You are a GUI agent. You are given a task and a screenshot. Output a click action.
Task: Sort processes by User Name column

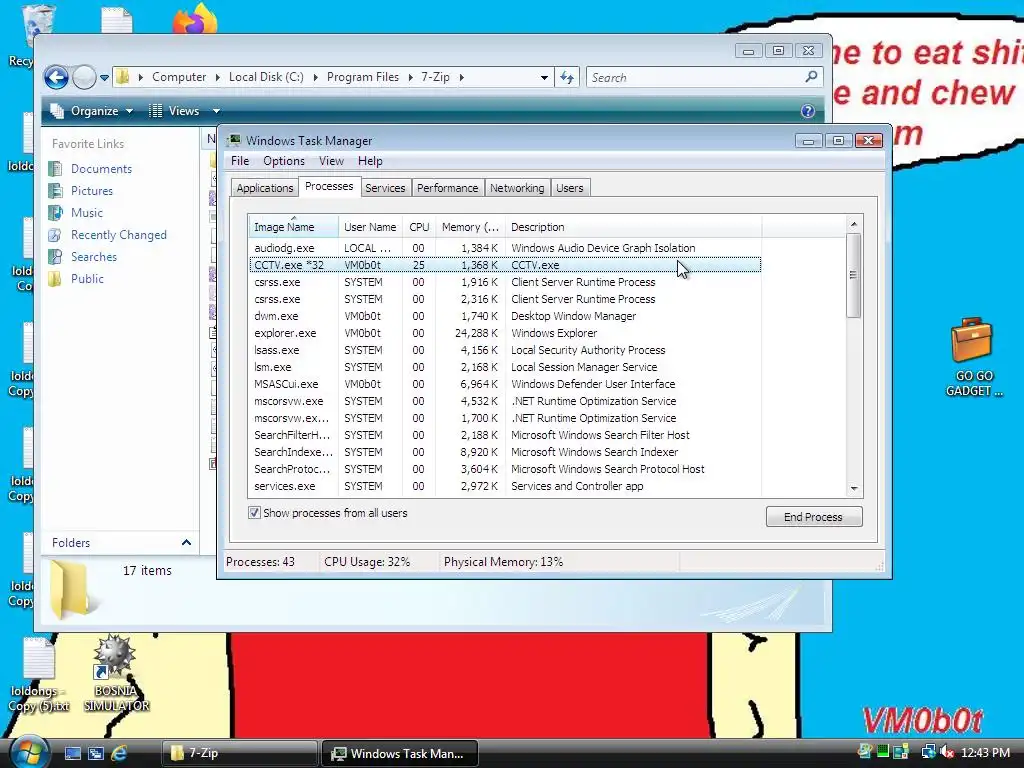click(x=370, y=227)
